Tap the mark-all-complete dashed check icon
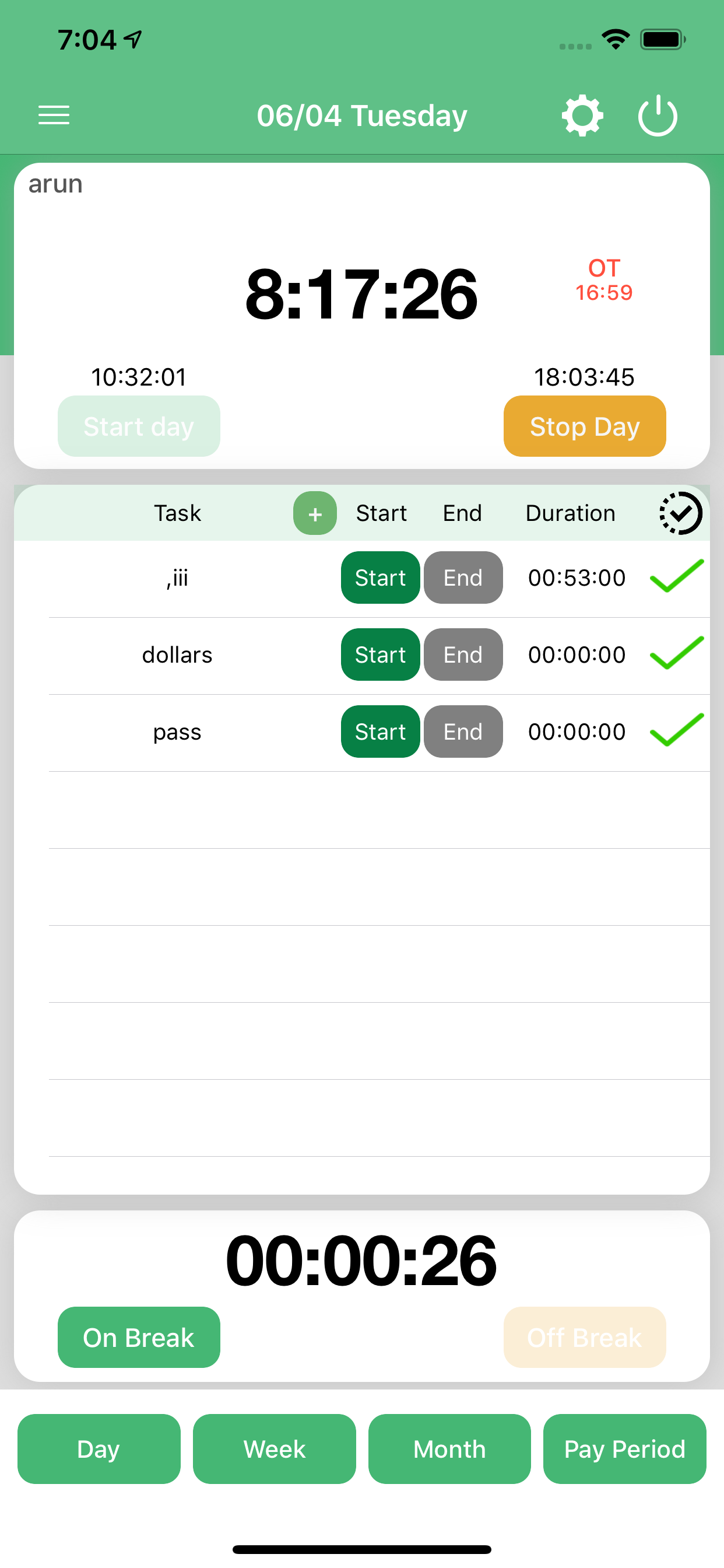Screen dimensions: 724x1568 tap(680, 514)
